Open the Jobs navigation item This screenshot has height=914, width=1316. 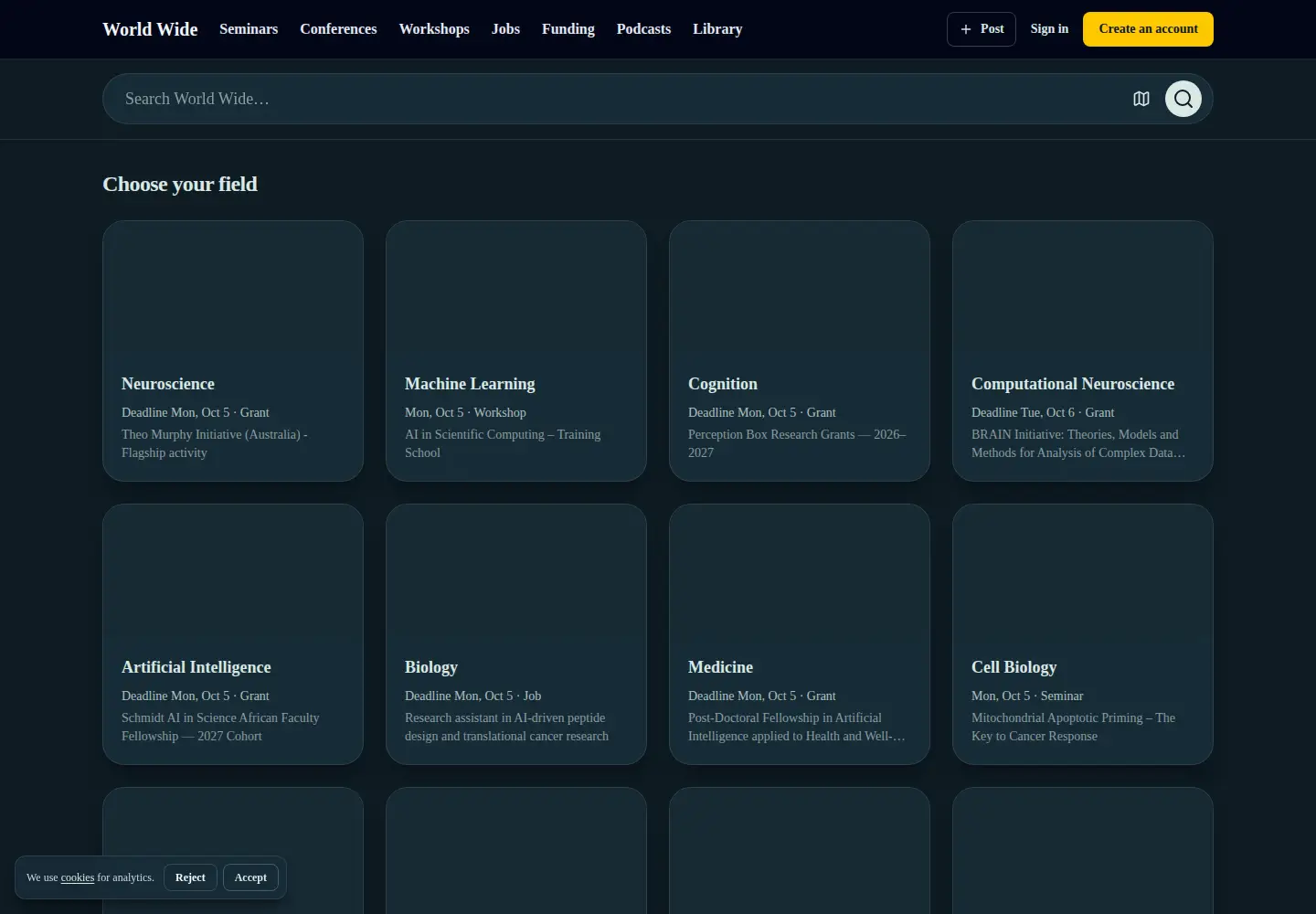[505, 29]
